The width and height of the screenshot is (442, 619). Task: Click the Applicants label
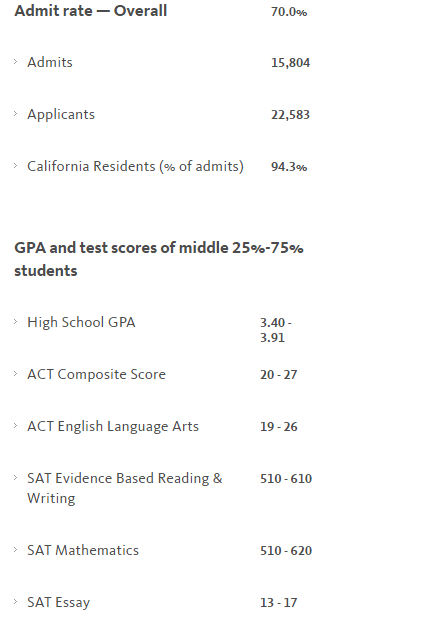pos(61,114)
